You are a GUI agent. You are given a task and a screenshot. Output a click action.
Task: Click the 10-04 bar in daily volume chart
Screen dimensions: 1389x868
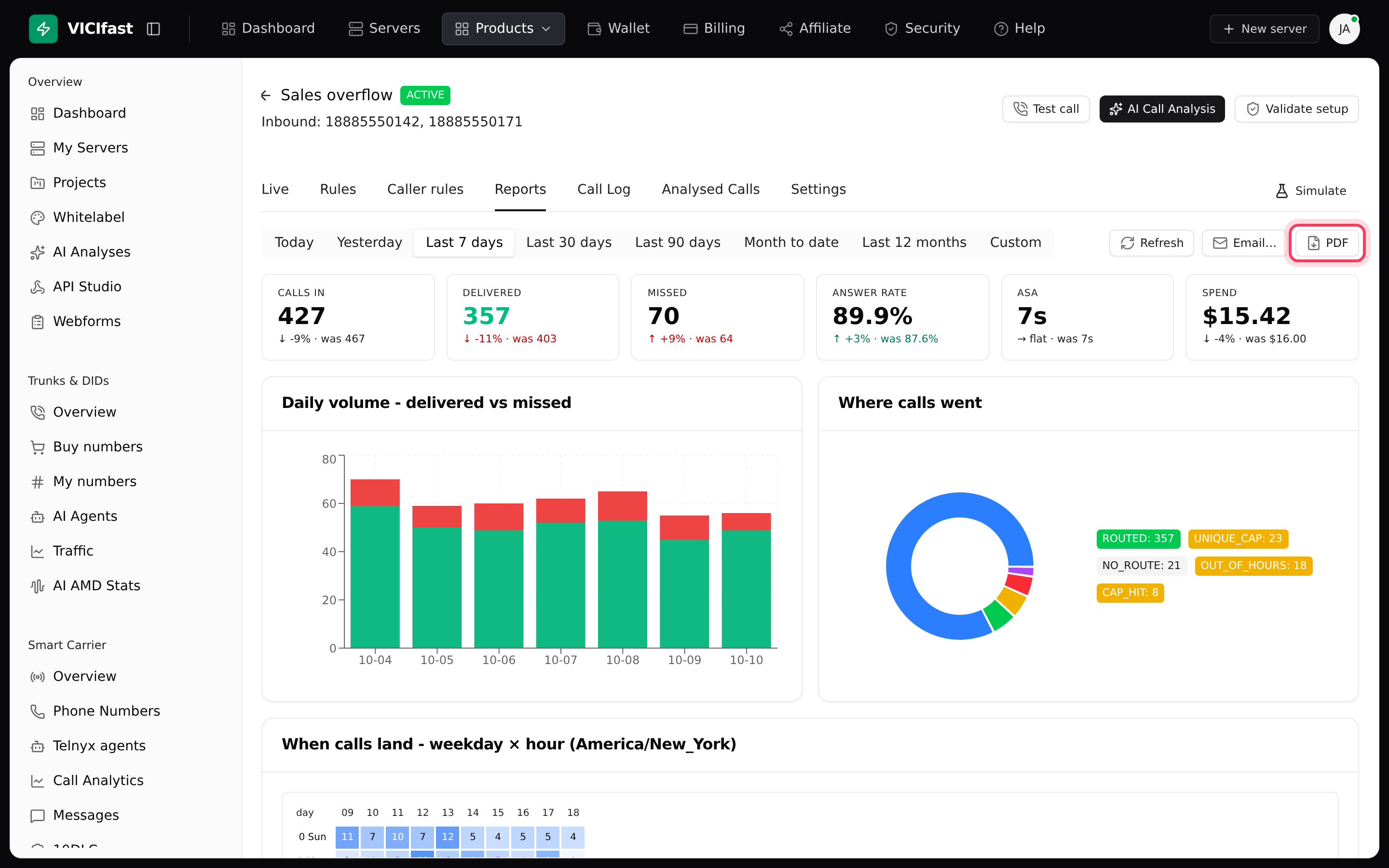375,564
